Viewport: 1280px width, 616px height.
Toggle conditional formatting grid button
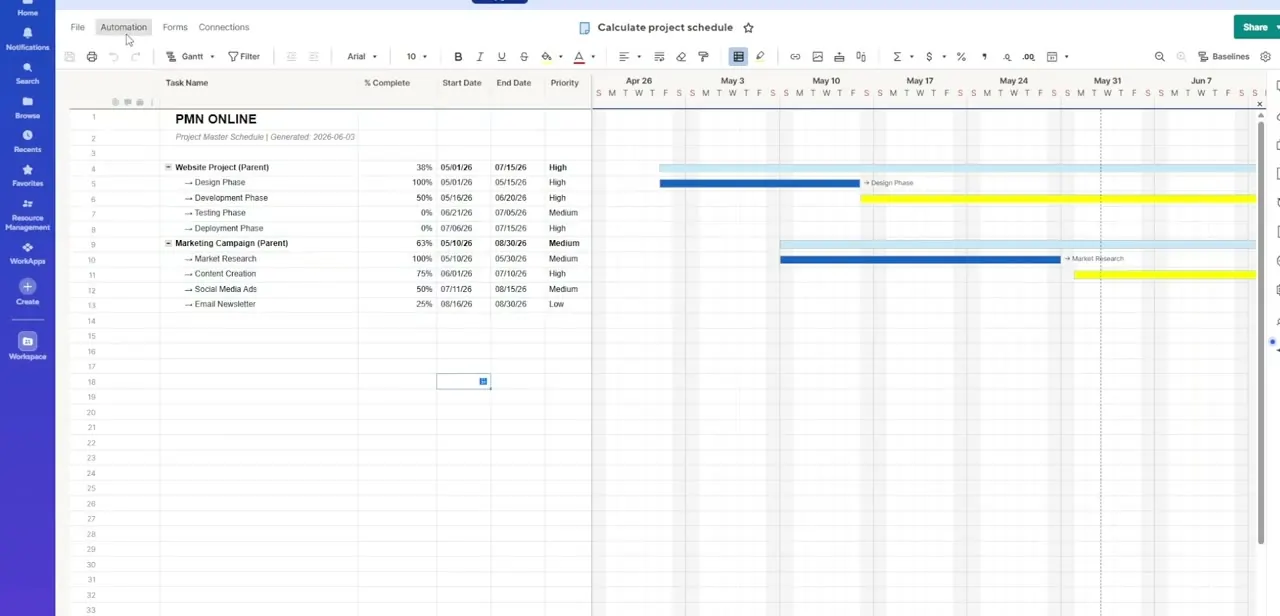point(738,57)
